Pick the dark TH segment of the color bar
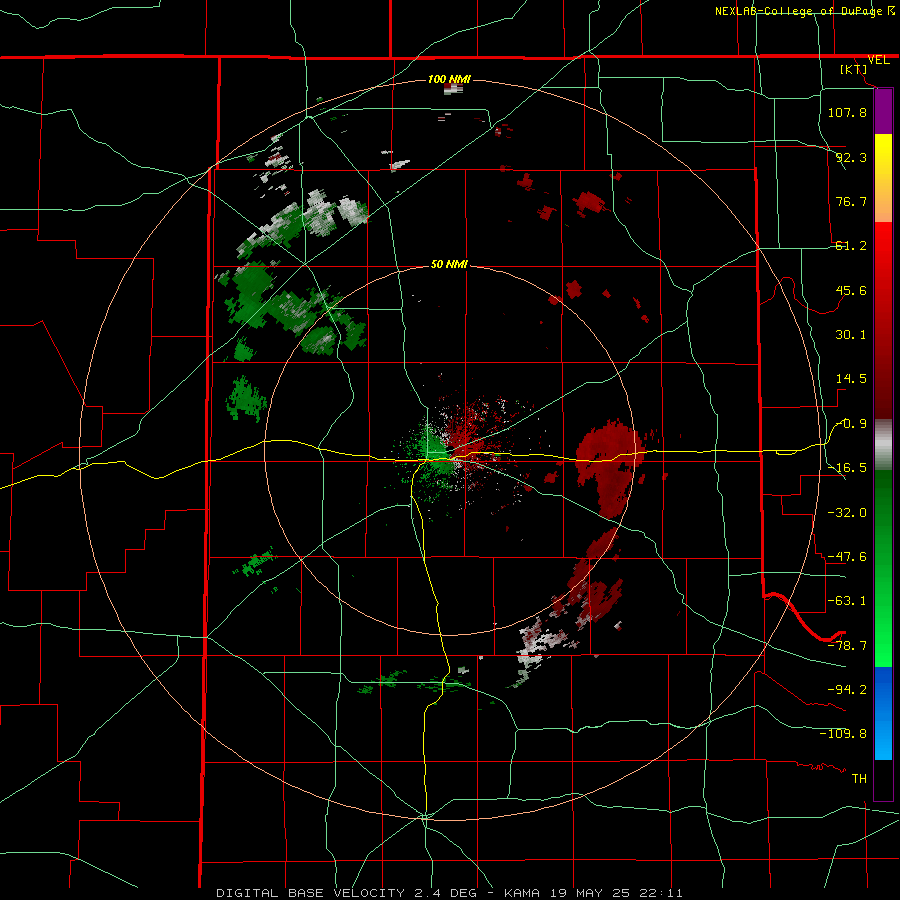 pyautogui.click(x=883, y=779)
